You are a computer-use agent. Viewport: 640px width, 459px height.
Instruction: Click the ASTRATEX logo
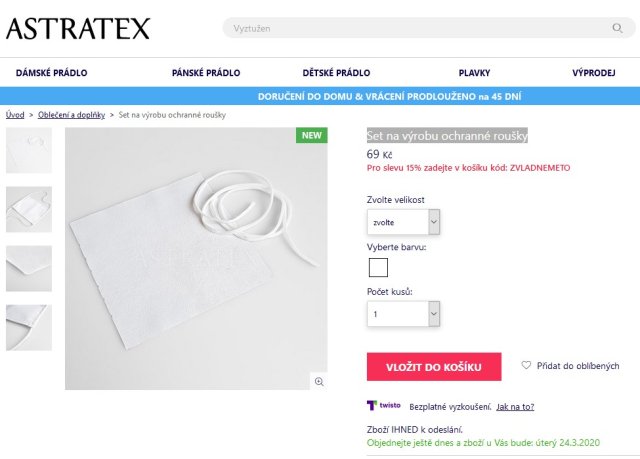click(x=78, y=28)
